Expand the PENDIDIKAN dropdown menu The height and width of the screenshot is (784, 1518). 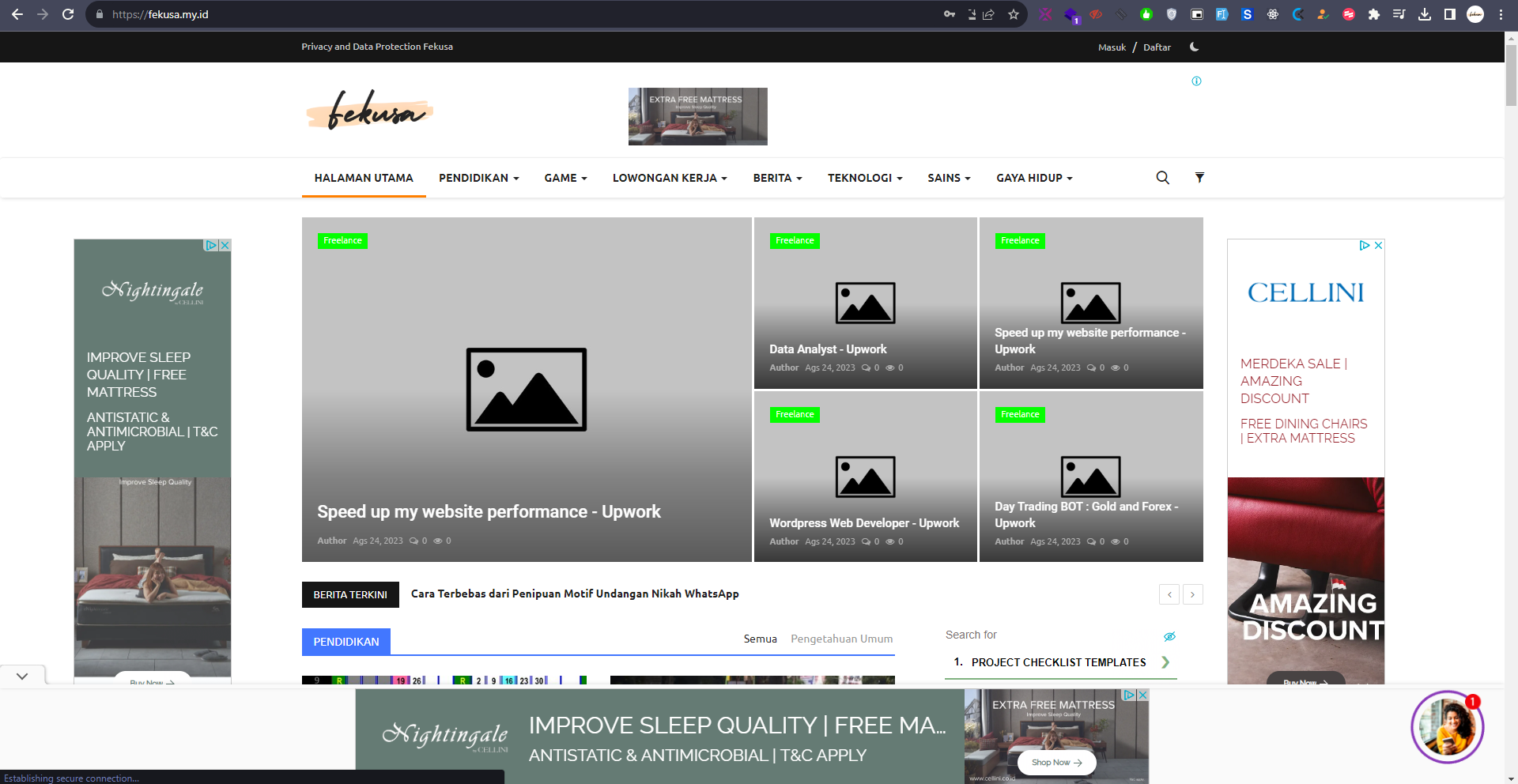[478, 179]
